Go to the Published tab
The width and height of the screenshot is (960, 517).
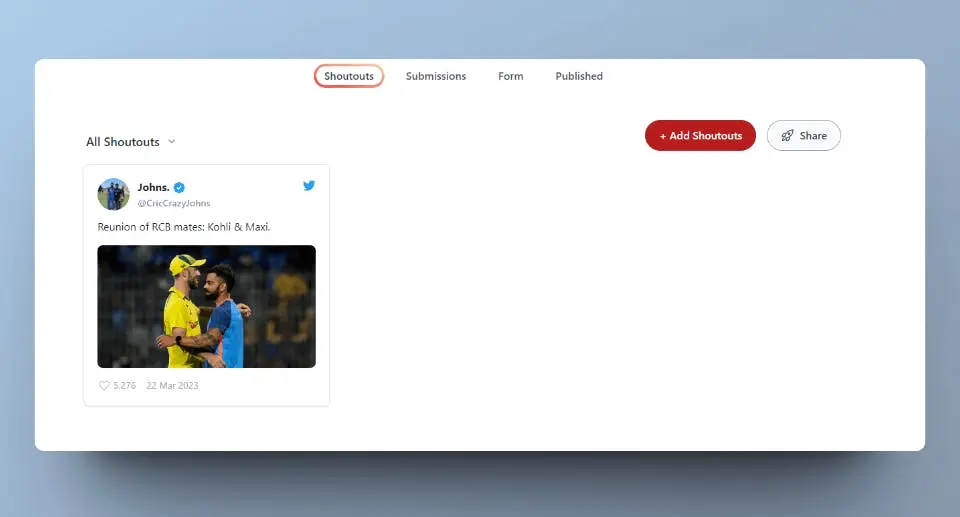579,76
